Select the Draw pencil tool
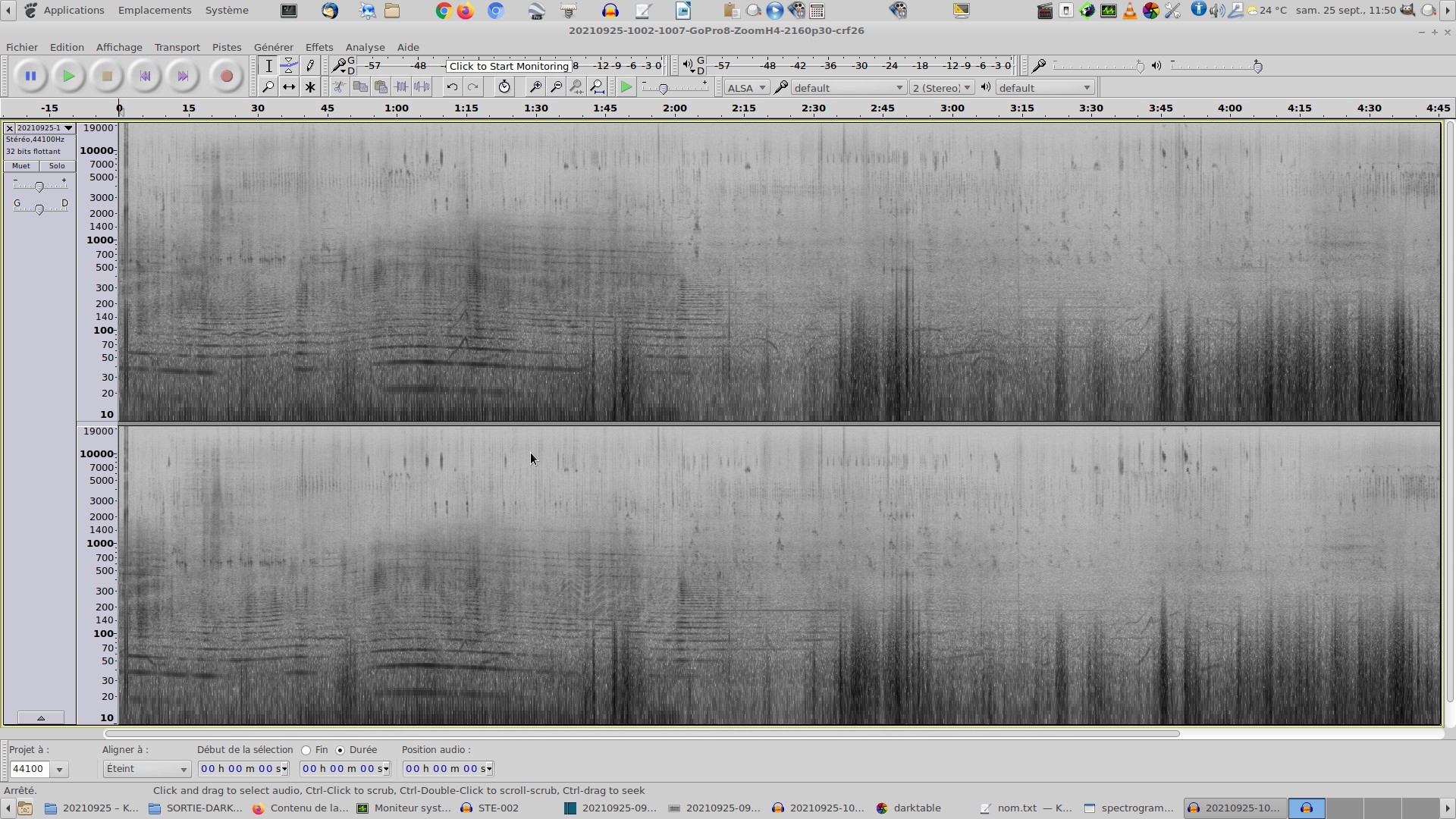Screen dimensions: 1456x819 coord(310,66)
